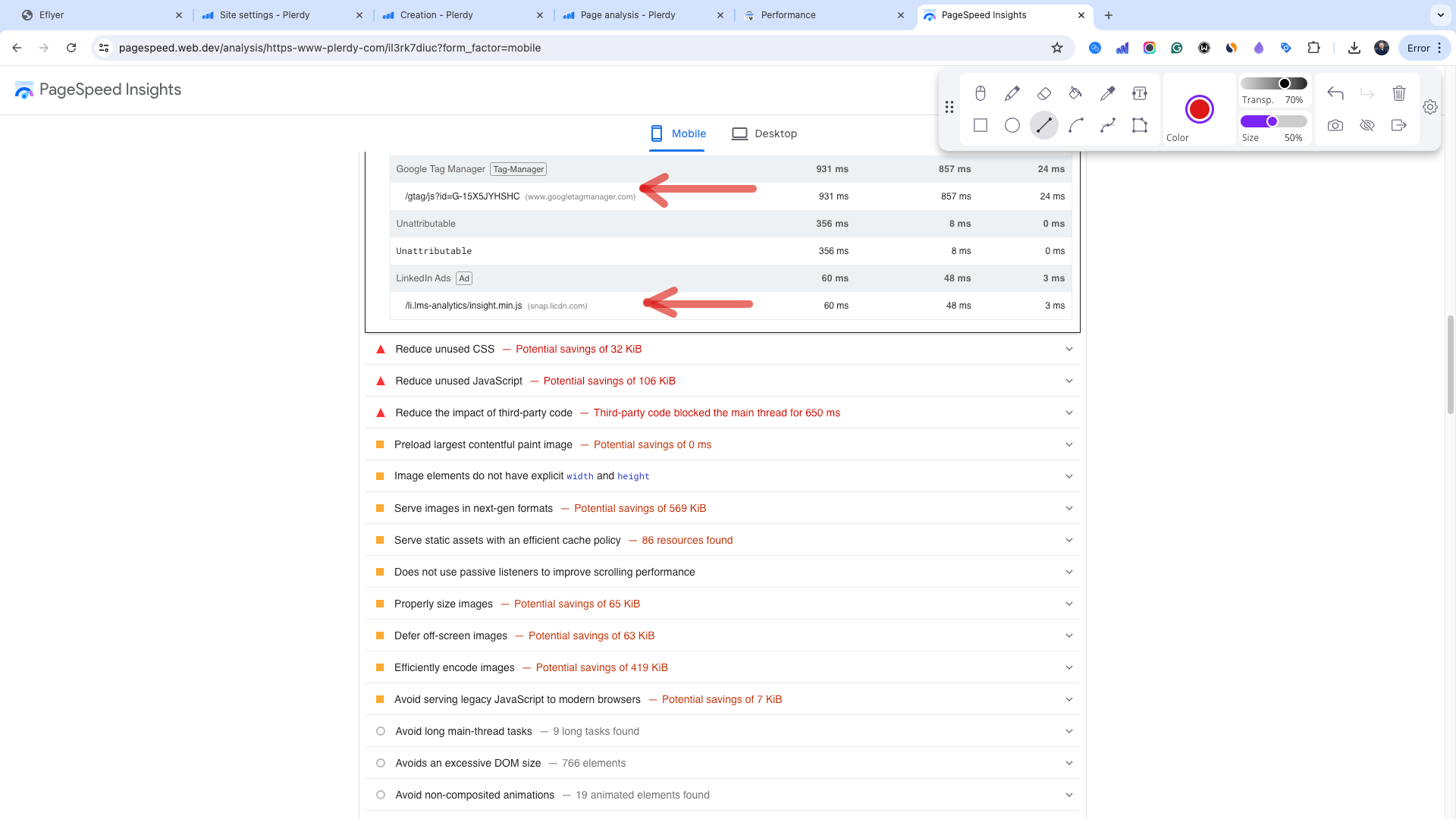
Task: Expand Reduce unused JavaScript audit
Action: click(x=723, y=381)
